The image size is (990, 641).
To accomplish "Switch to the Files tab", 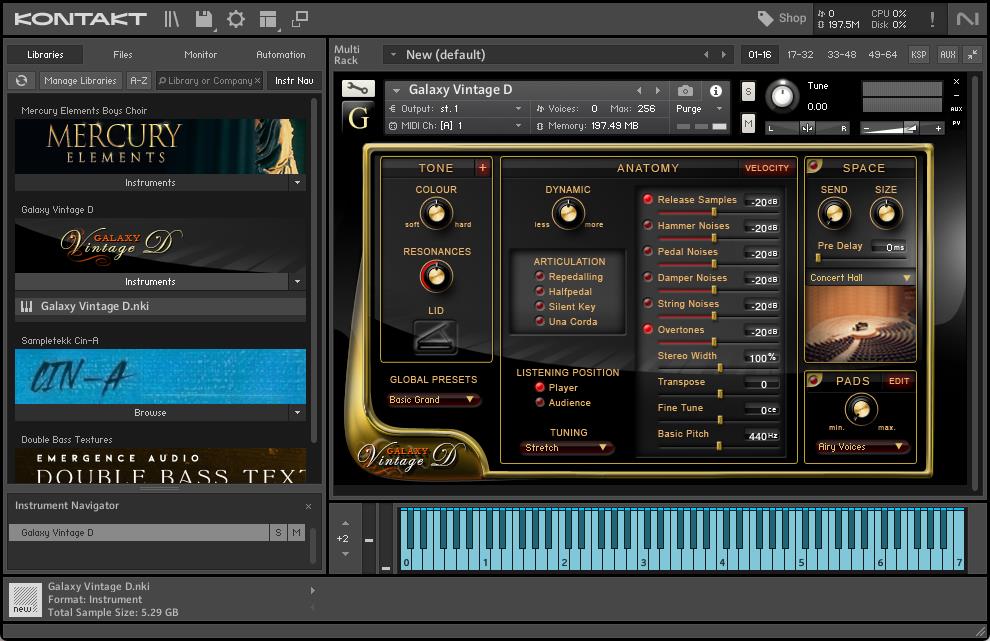I will (x=122, y=55).
